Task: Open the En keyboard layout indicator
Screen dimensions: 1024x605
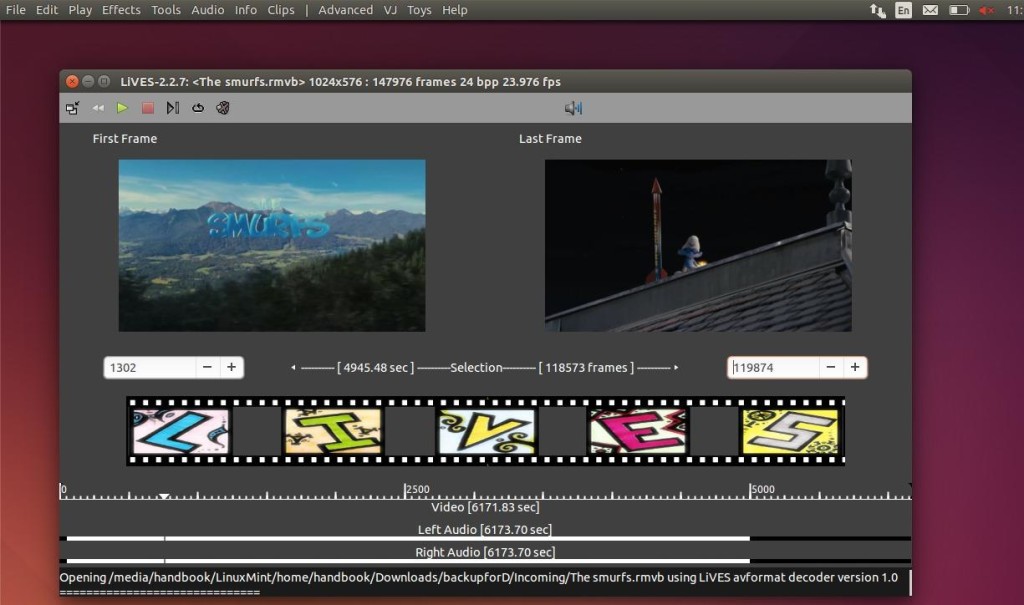Action: [x=903, y=10]
